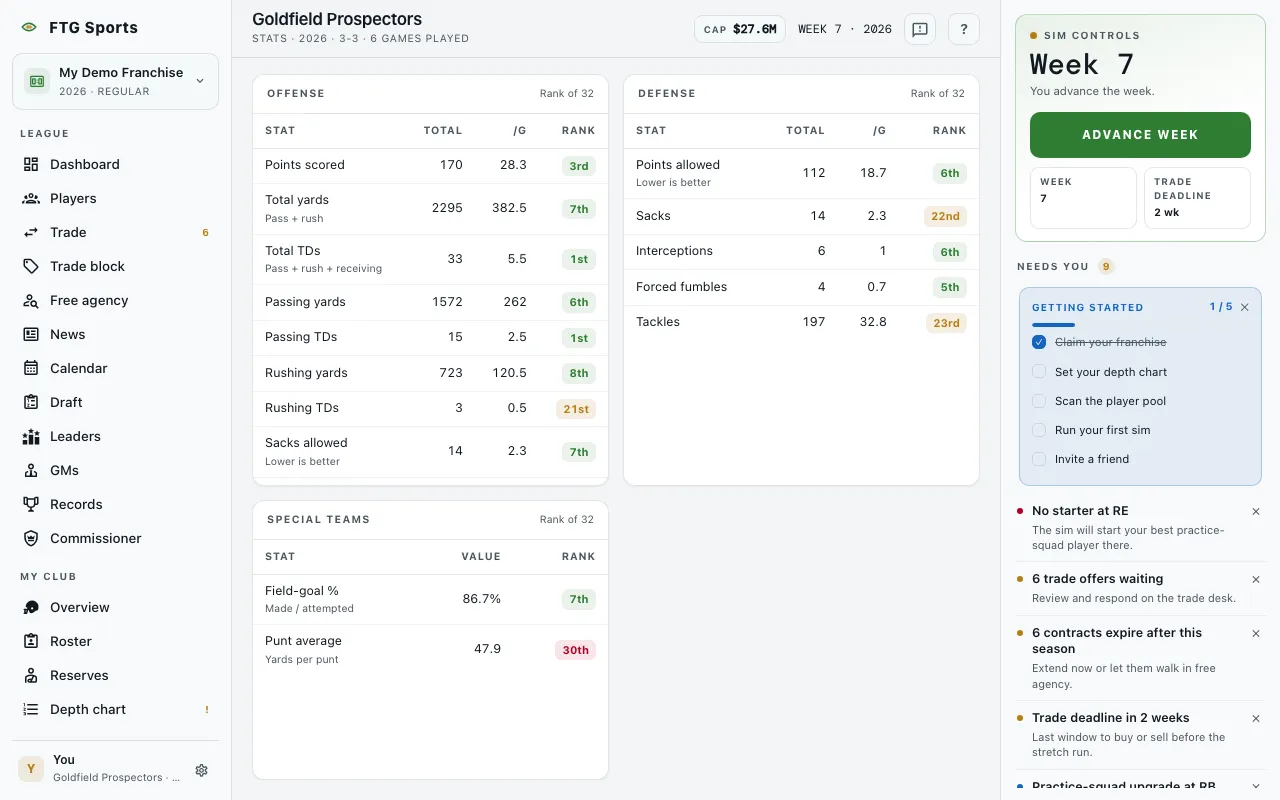1280x800 pixels.
Task: Select the Trade block tag icon
Action: click(x=31, y=266)
